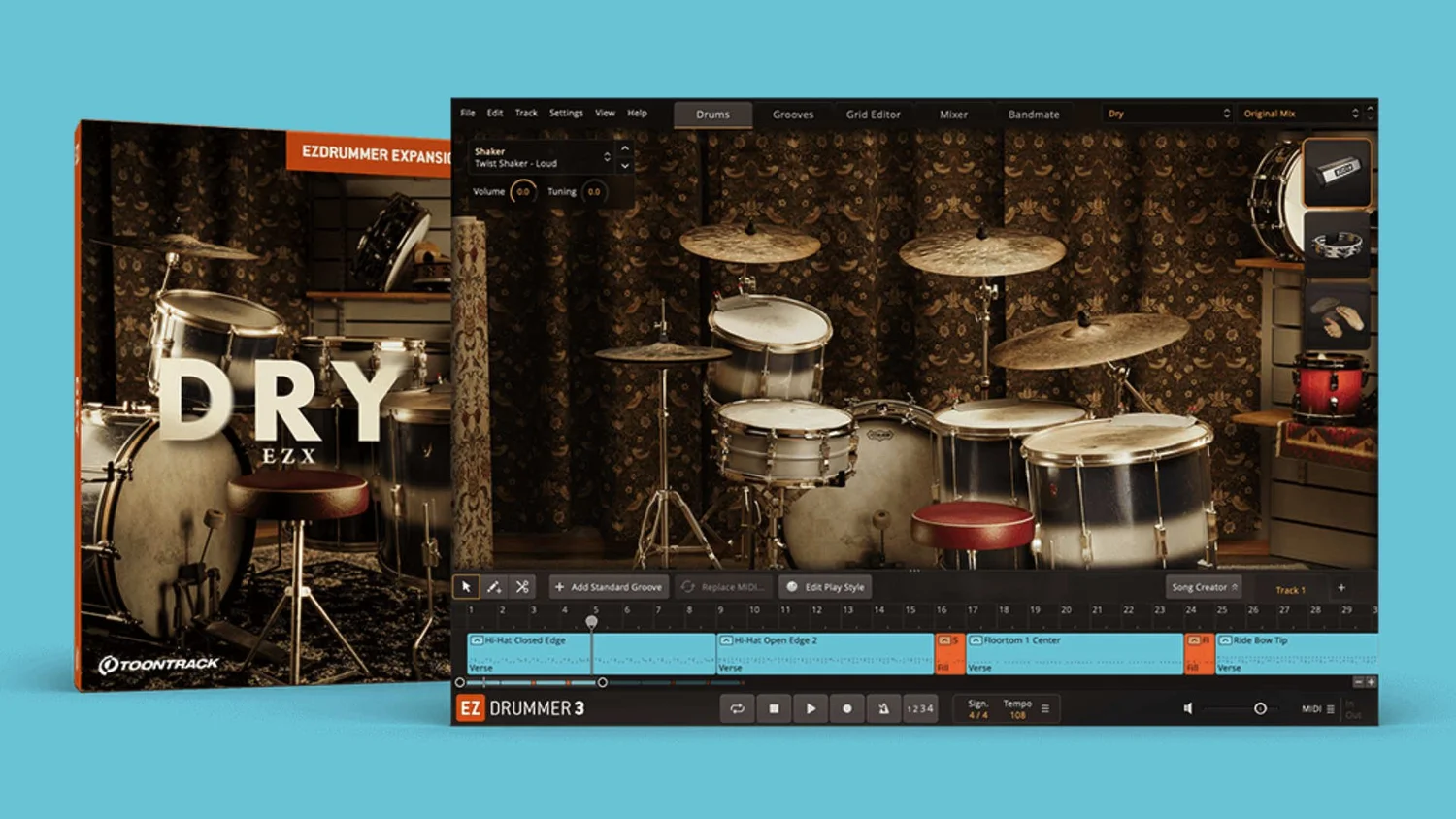Toggle the 1234 count-in
The width and height of the screenshot is (1456, 819).
click(x=919, y=709)
